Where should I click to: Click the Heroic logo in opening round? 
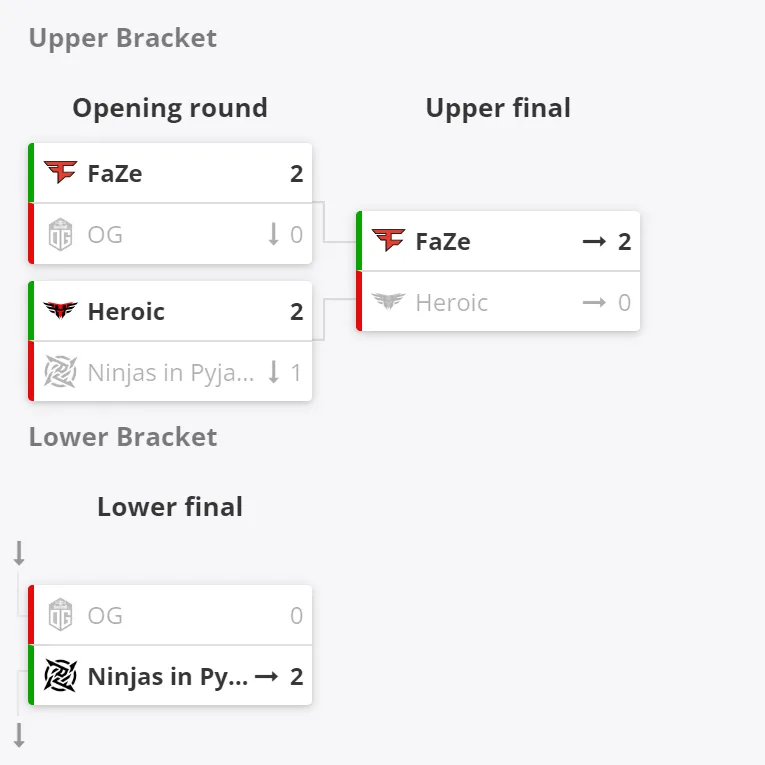coord(60,310)
